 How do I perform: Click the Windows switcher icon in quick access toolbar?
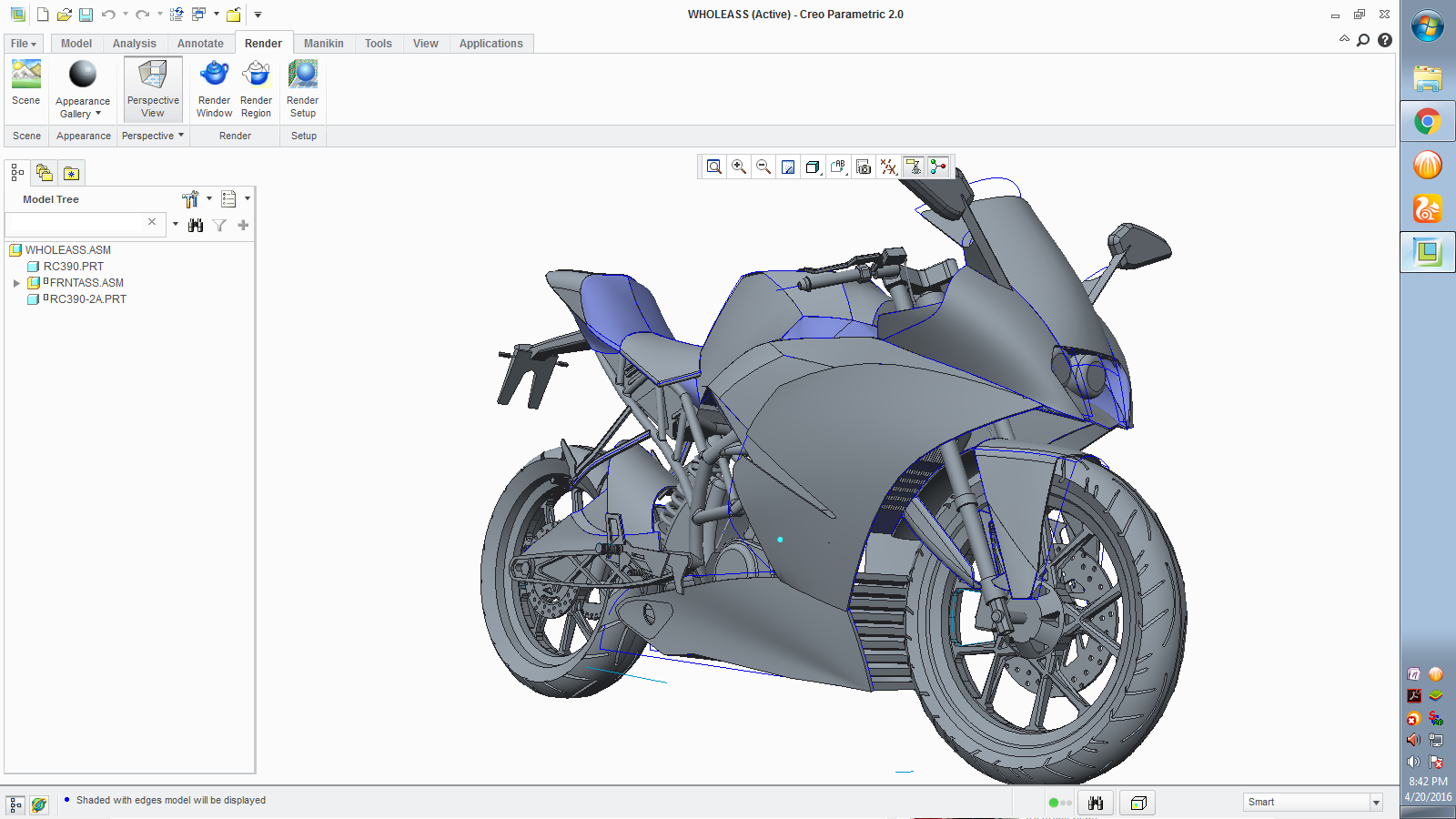[x=198, y=15]
